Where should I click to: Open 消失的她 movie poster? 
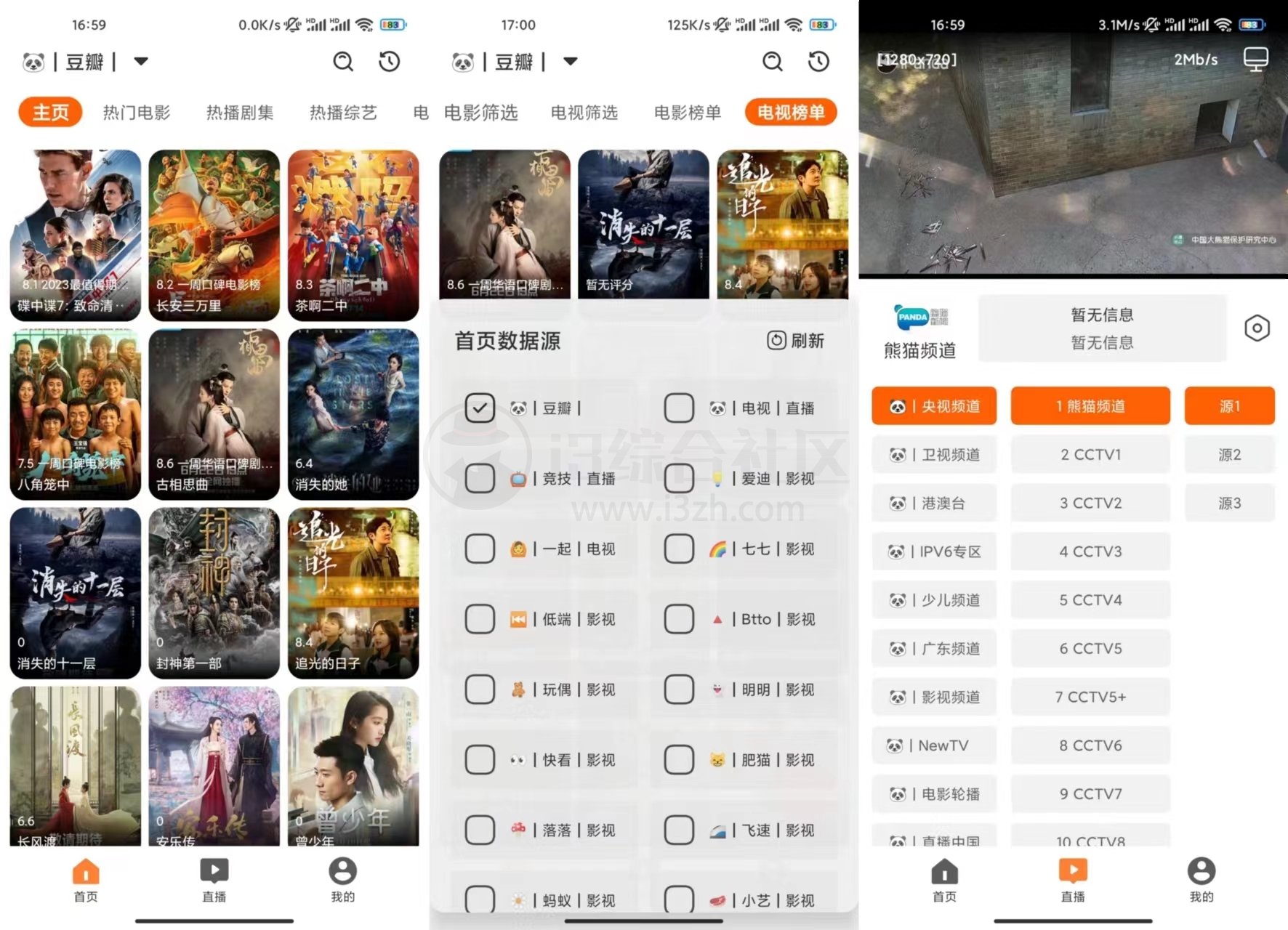pos(353,414)
